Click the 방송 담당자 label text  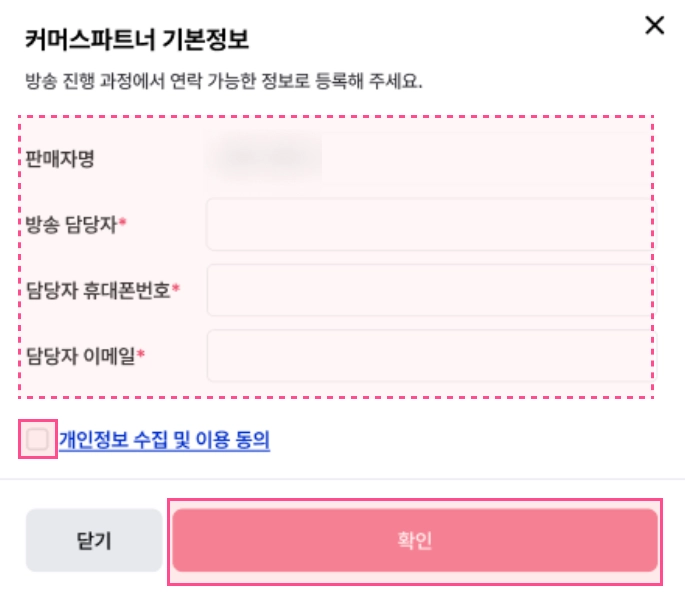coord(72,225)
